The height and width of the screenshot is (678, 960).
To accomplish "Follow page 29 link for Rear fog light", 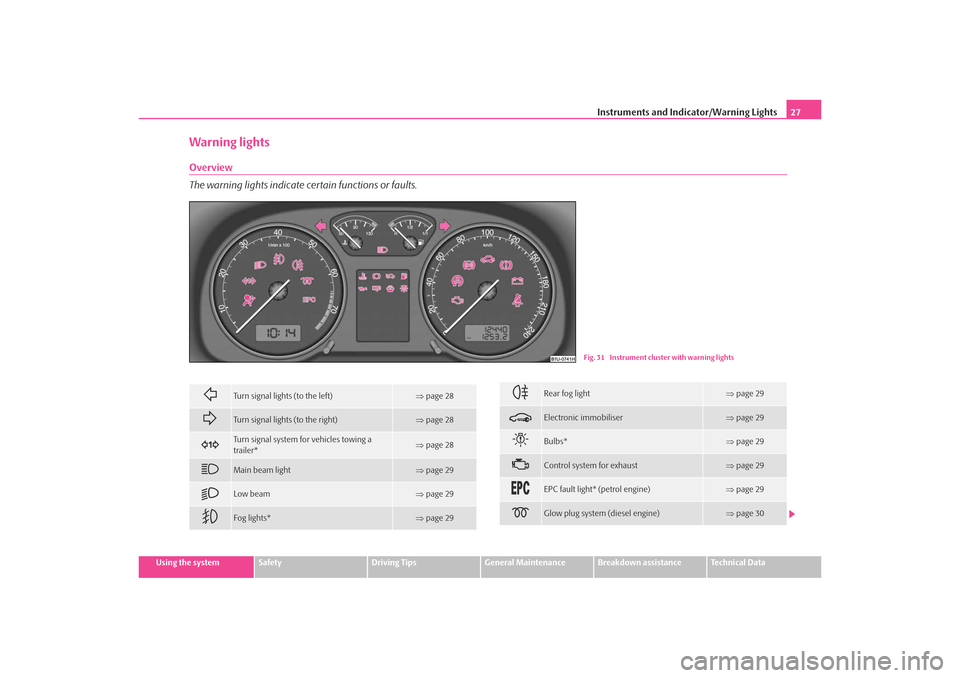I will pyautogui.click(x=745, y=394).
